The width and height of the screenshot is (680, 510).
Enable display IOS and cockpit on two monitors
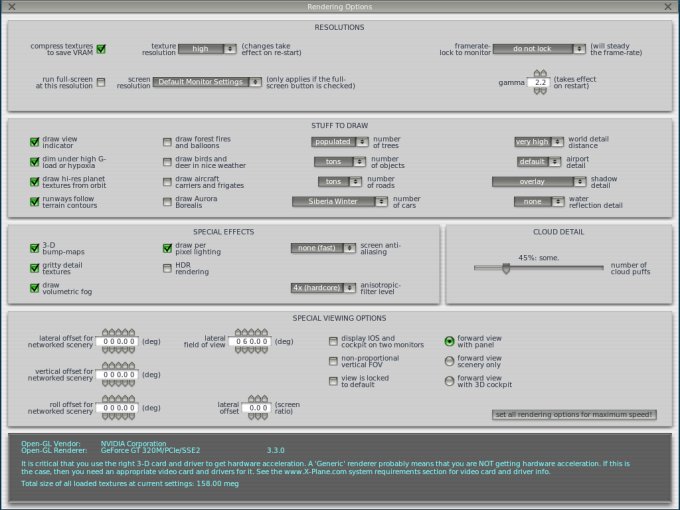333,341
